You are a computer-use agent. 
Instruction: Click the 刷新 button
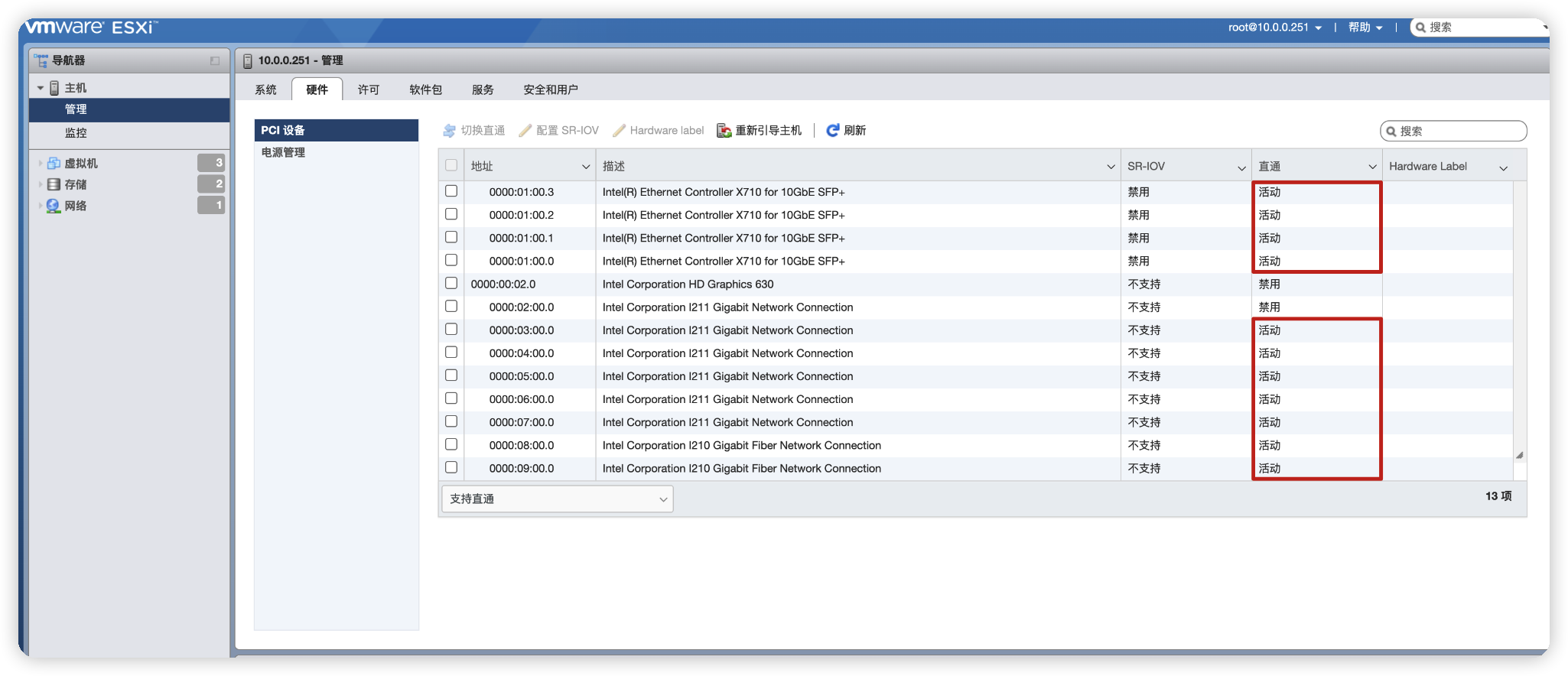846,131
